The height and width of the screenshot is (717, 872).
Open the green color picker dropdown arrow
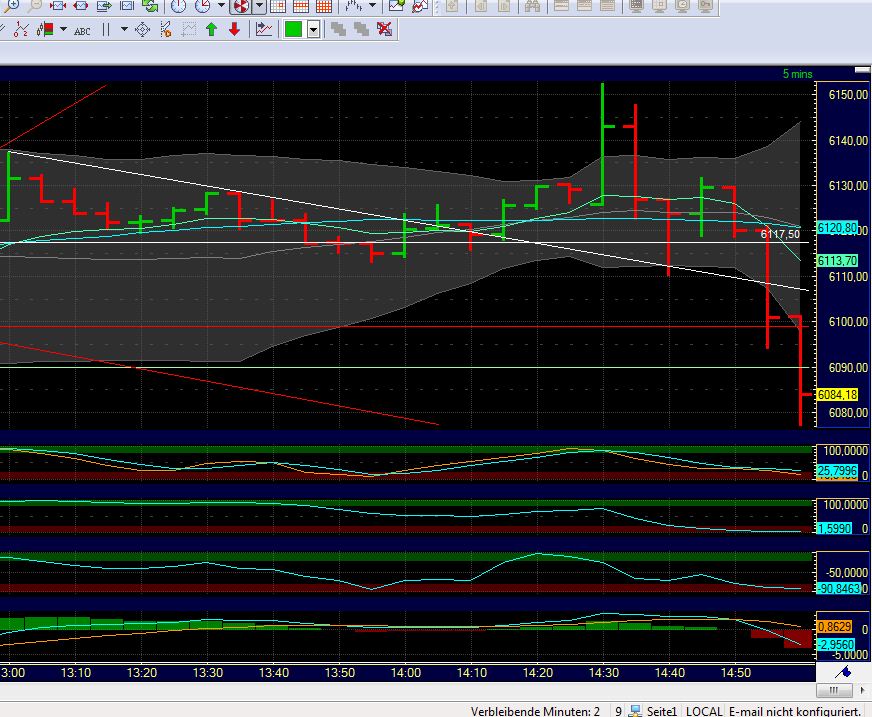314,29
